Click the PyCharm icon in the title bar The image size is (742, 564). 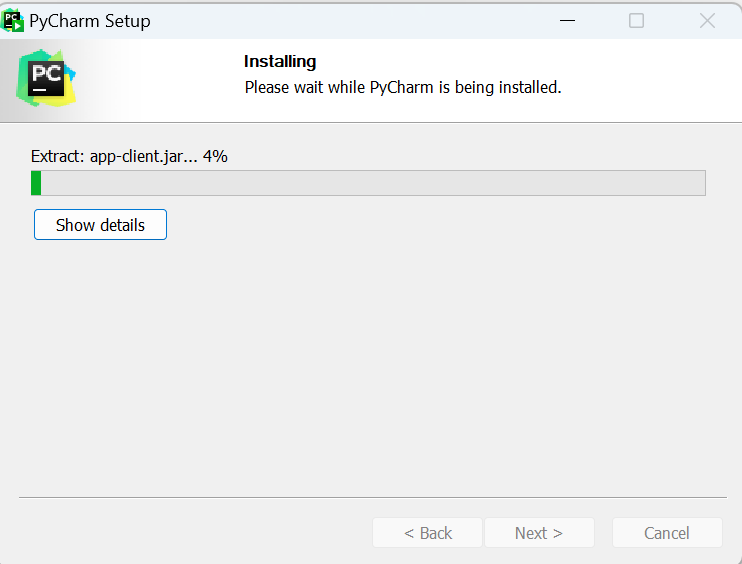13,20
